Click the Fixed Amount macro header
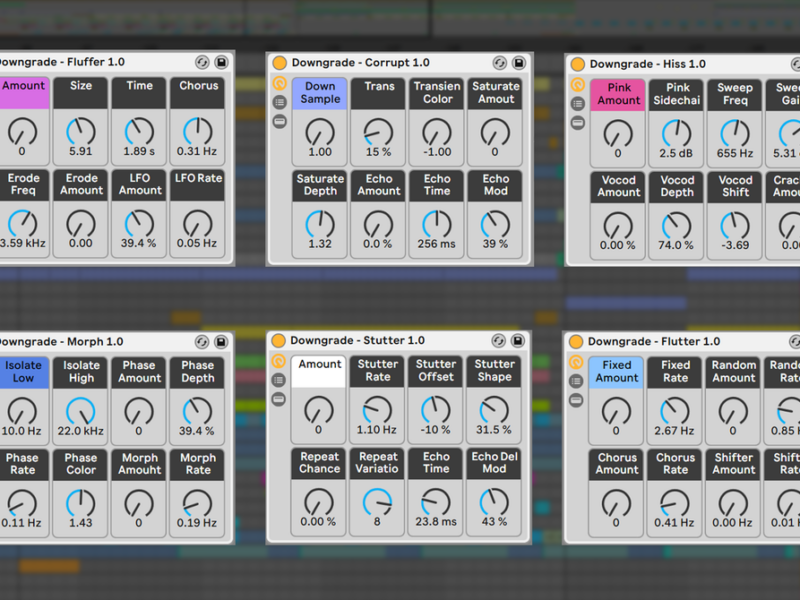This screenshot has width=800, height=600. click(x=617, y=372)
